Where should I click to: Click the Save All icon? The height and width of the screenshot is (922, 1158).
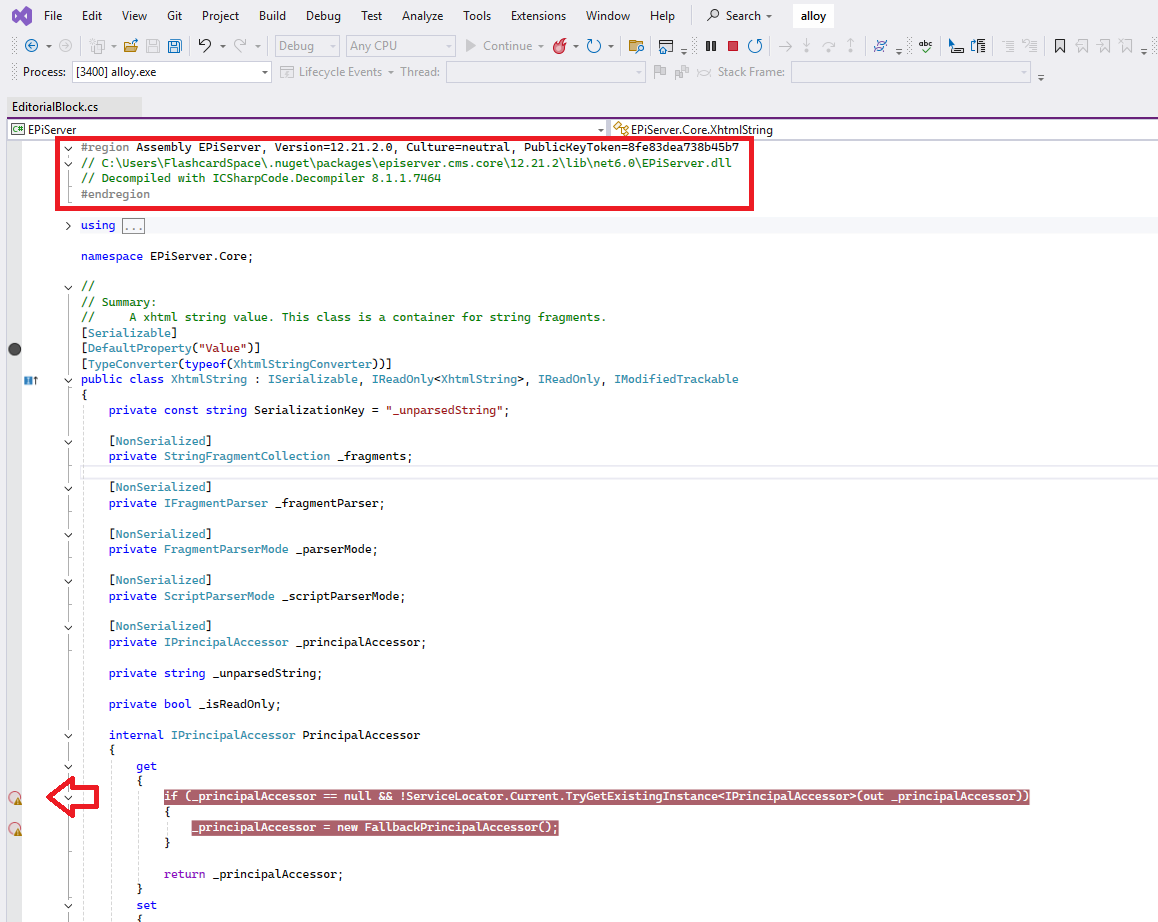(x=175, y=46)
